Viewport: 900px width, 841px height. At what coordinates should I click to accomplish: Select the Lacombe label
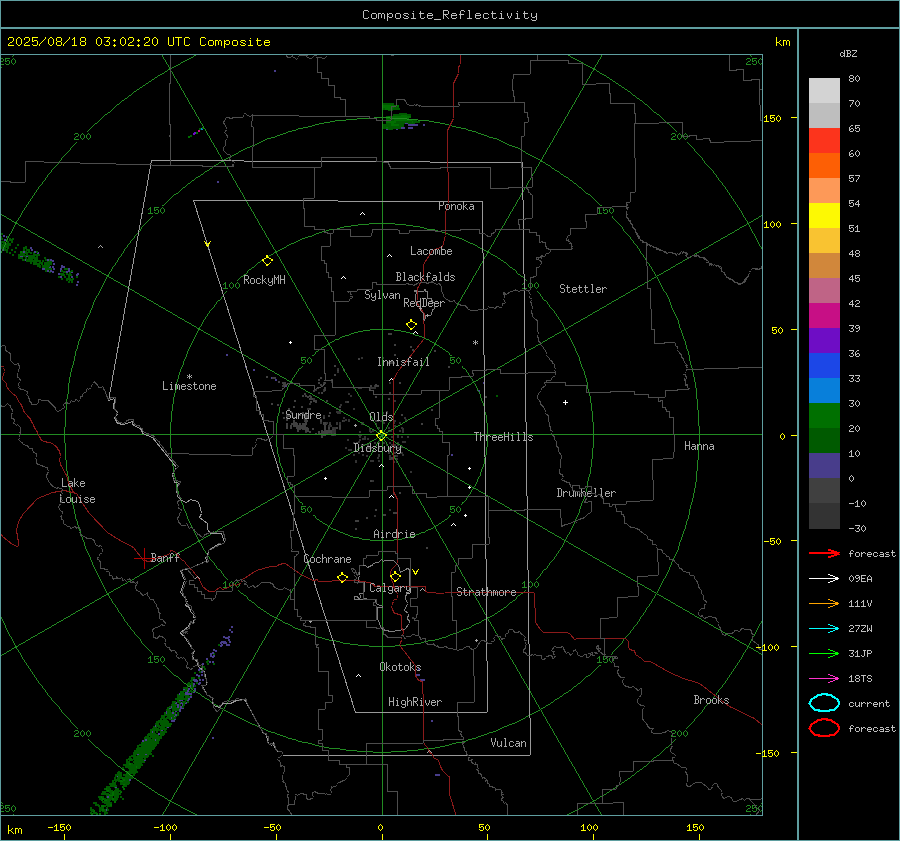tap(431, 251)
